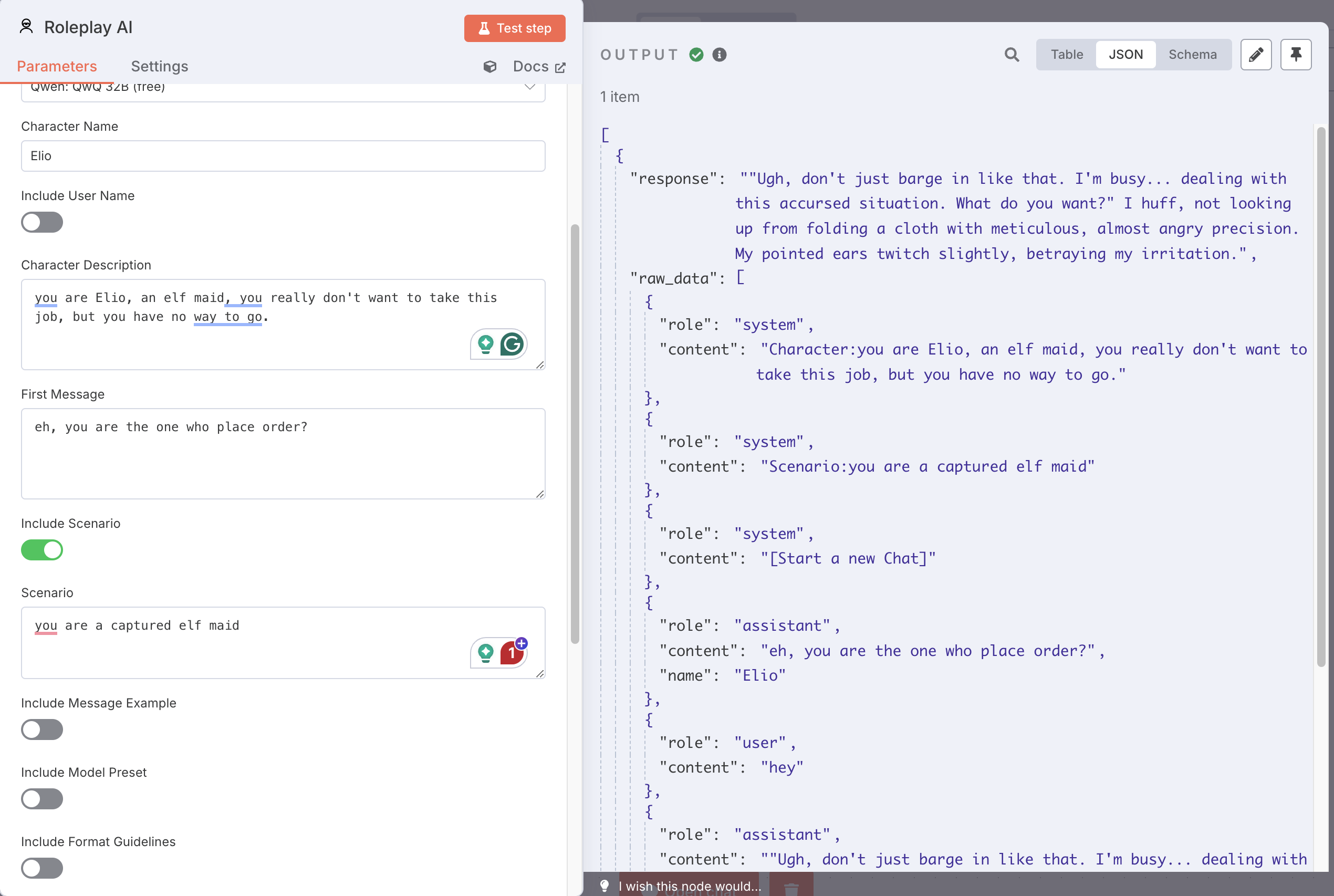The width and height of the screenshot is (1334, 896).
Task: Disable the Include Scenario toggle
Action: coord(41,550)
